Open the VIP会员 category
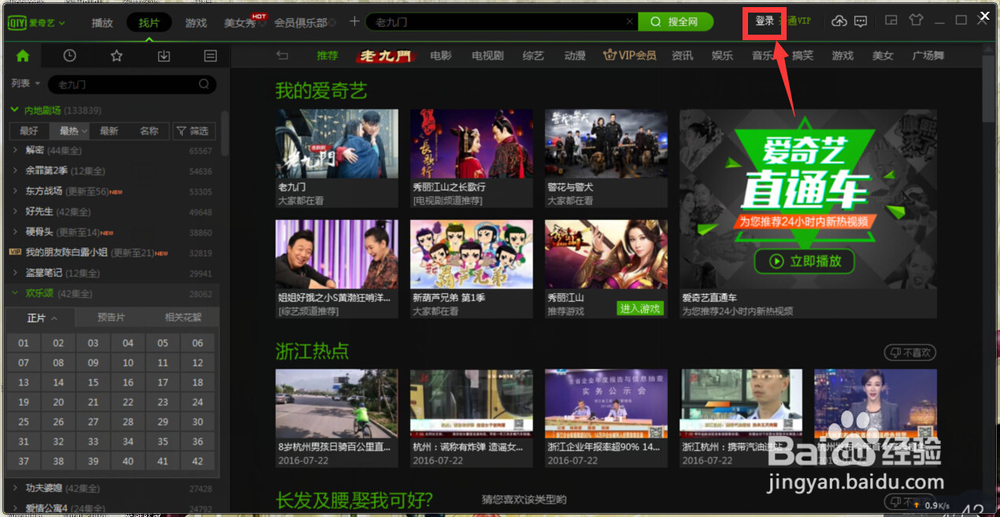Image resolution: width=1000 pixels, height=517 pixels. click(x=630, y=55)
